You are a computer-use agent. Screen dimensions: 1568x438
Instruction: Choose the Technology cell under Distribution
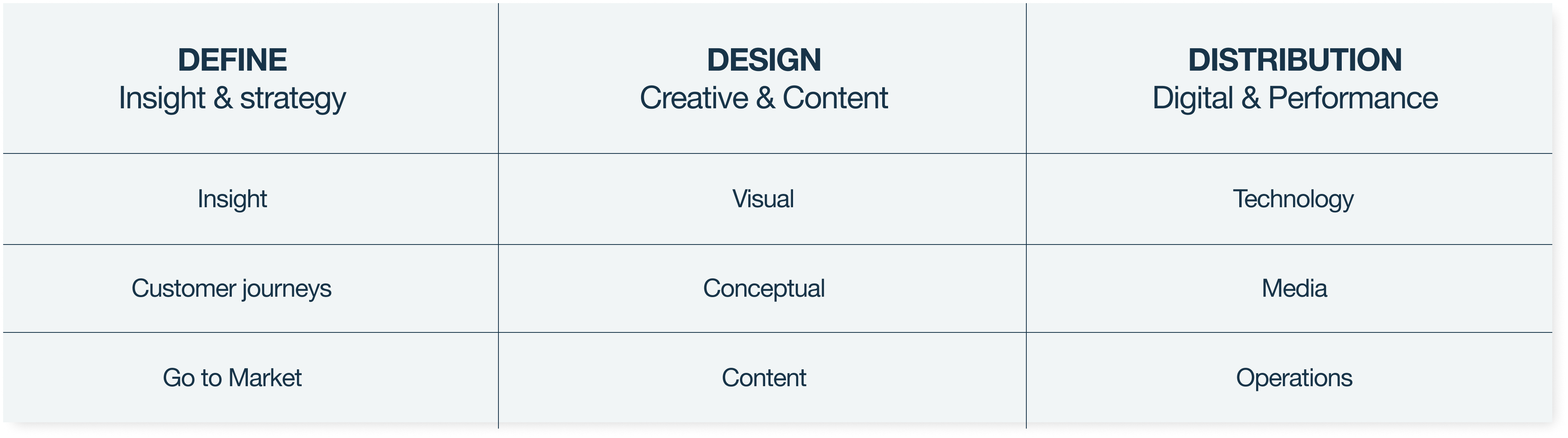tap(1293, 199)
